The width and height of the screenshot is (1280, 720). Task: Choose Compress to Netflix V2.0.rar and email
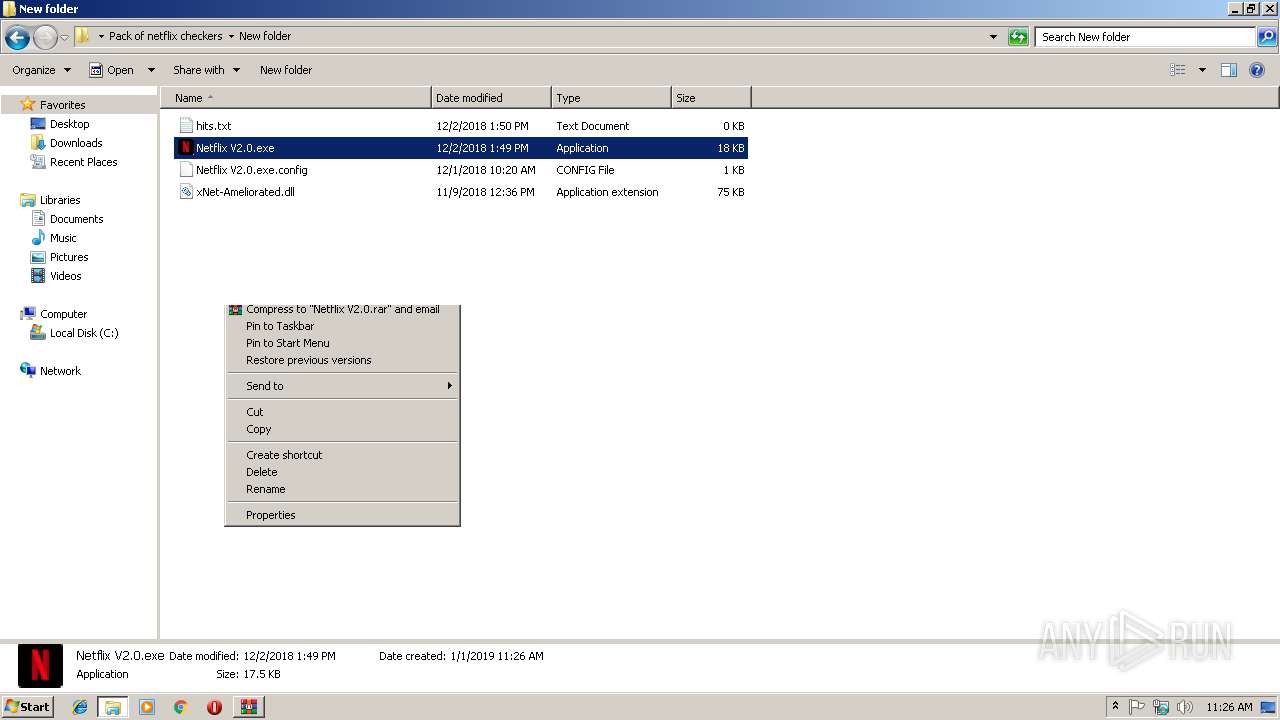[x=342, y=310]
